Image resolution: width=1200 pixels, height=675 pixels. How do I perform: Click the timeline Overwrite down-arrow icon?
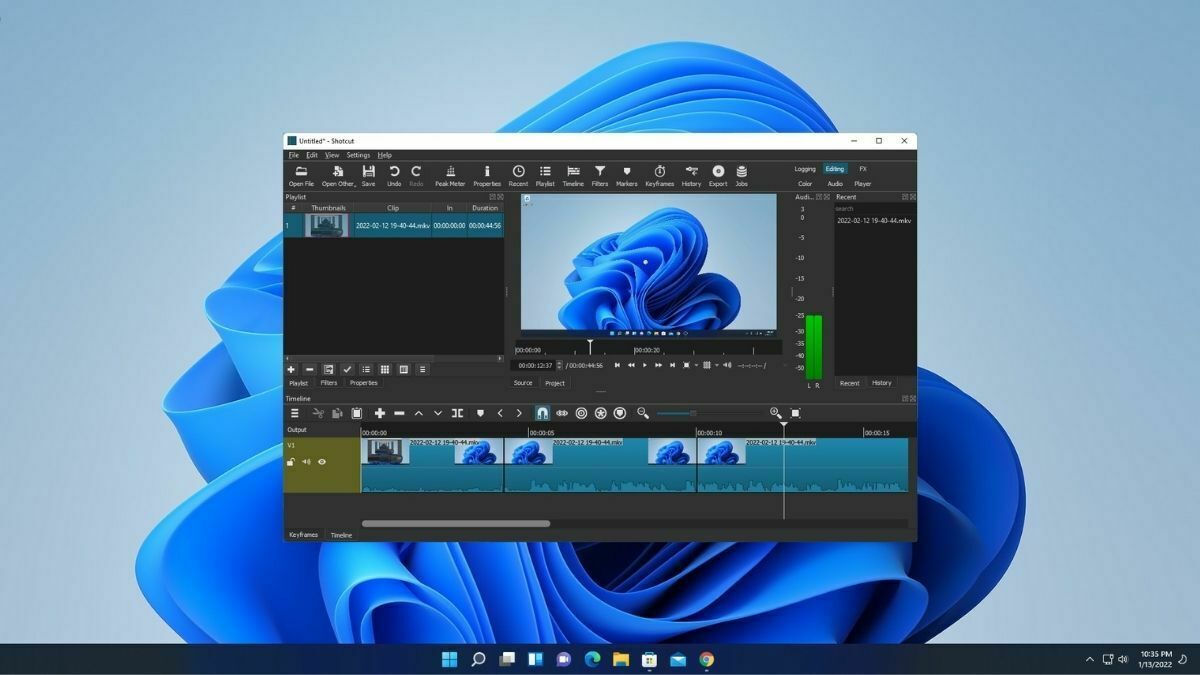coord(437,413)
